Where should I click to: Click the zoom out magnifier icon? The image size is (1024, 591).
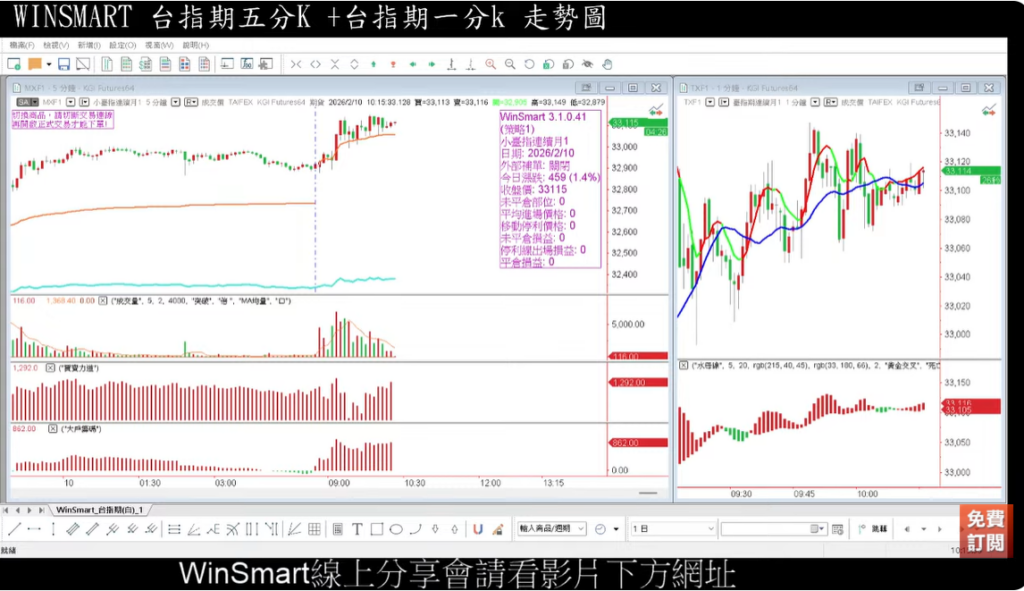pyautogui.click(x=509, y=65)
